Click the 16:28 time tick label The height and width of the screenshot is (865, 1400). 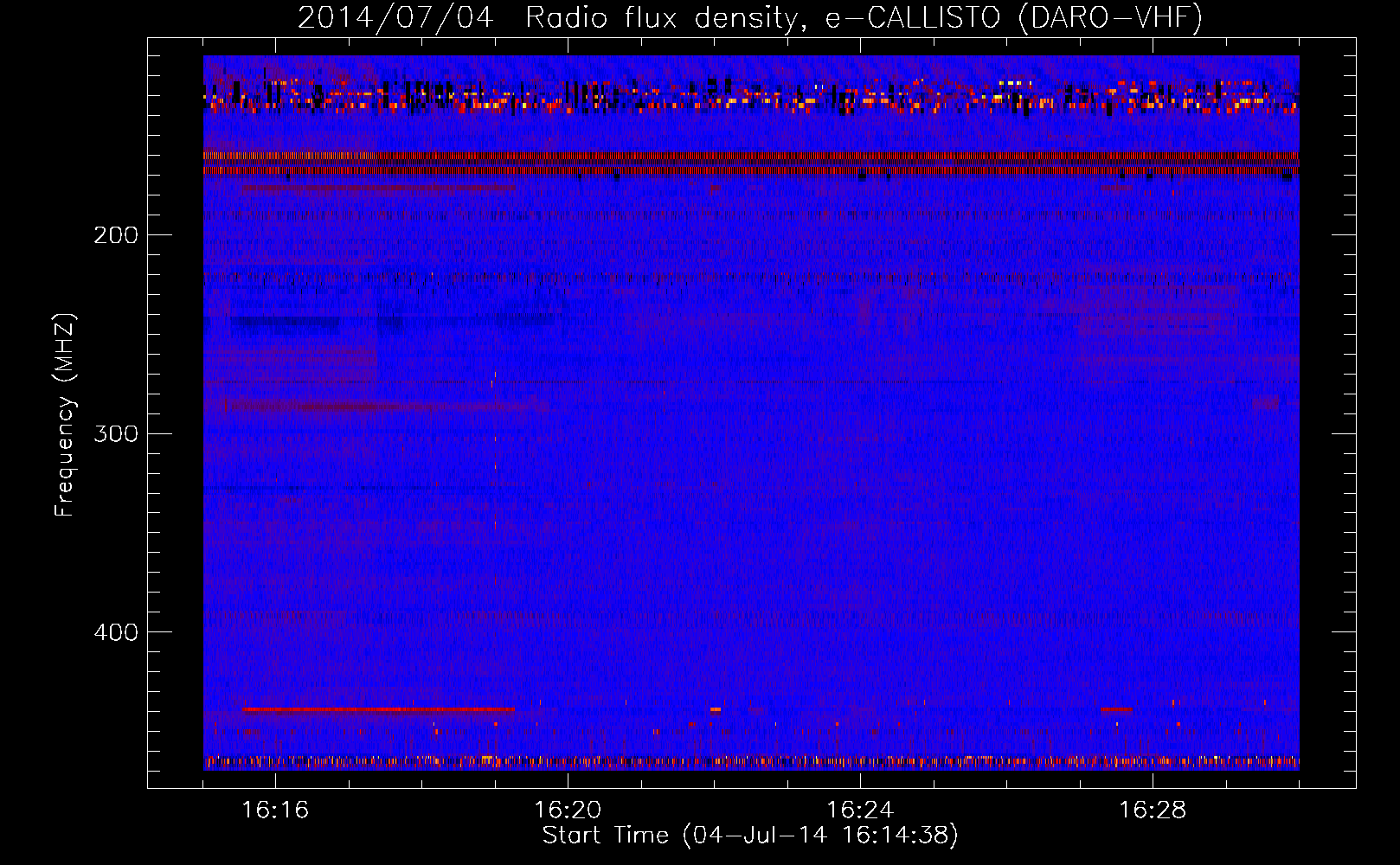[1153, 810]
